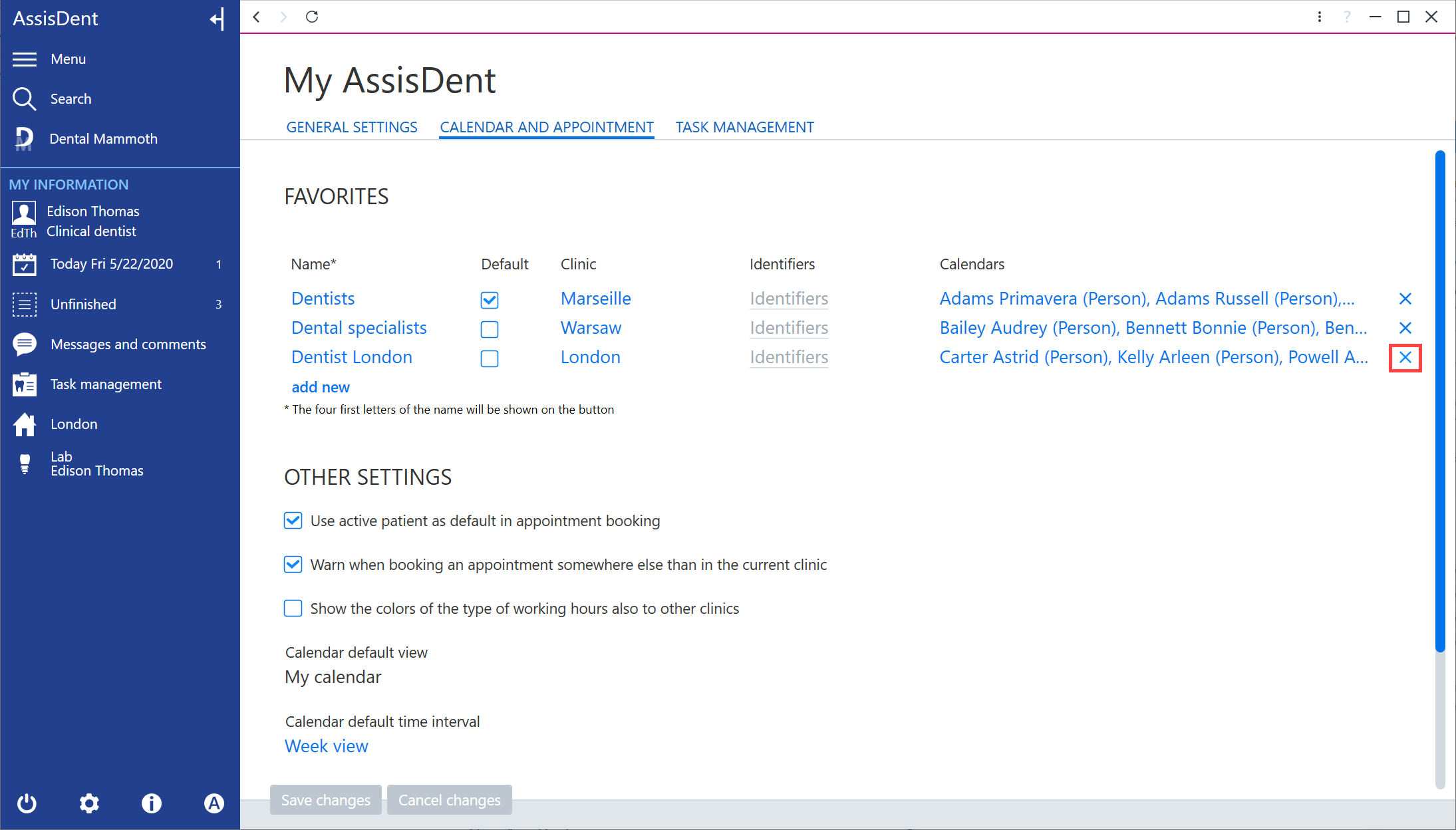The height and width of the screenshot is (830, 1456).
Task: Click the help question mark icon
Action: (x=1347, y=17)
